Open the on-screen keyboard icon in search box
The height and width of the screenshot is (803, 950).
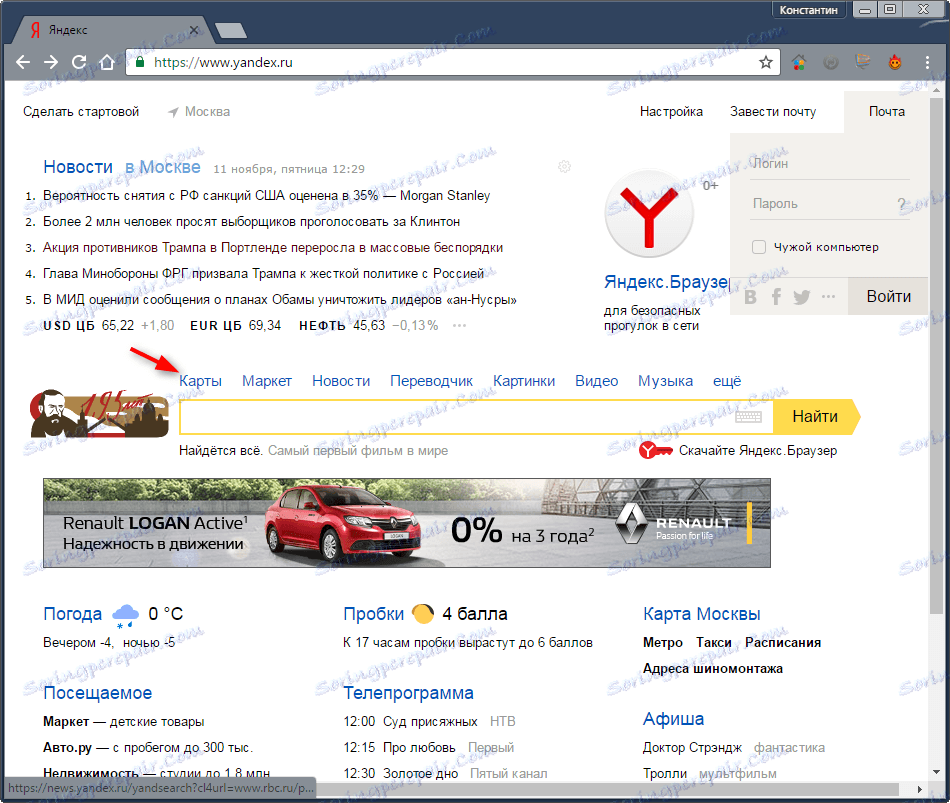(x=748, y=416)
